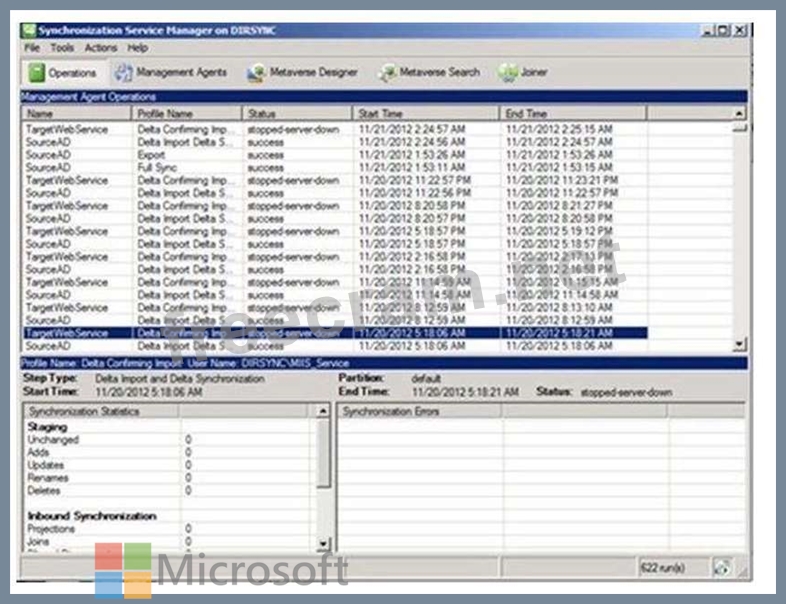Image resolution: width=786 pixels, height=604 pixels.
Task: Sort operations by Start Time column header
Action: pos(425,114)
